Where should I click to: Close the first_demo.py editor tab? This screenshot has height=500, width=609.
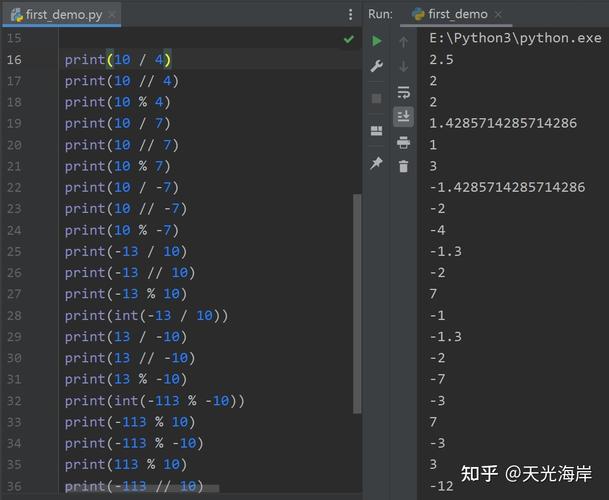tap(112, 15)
